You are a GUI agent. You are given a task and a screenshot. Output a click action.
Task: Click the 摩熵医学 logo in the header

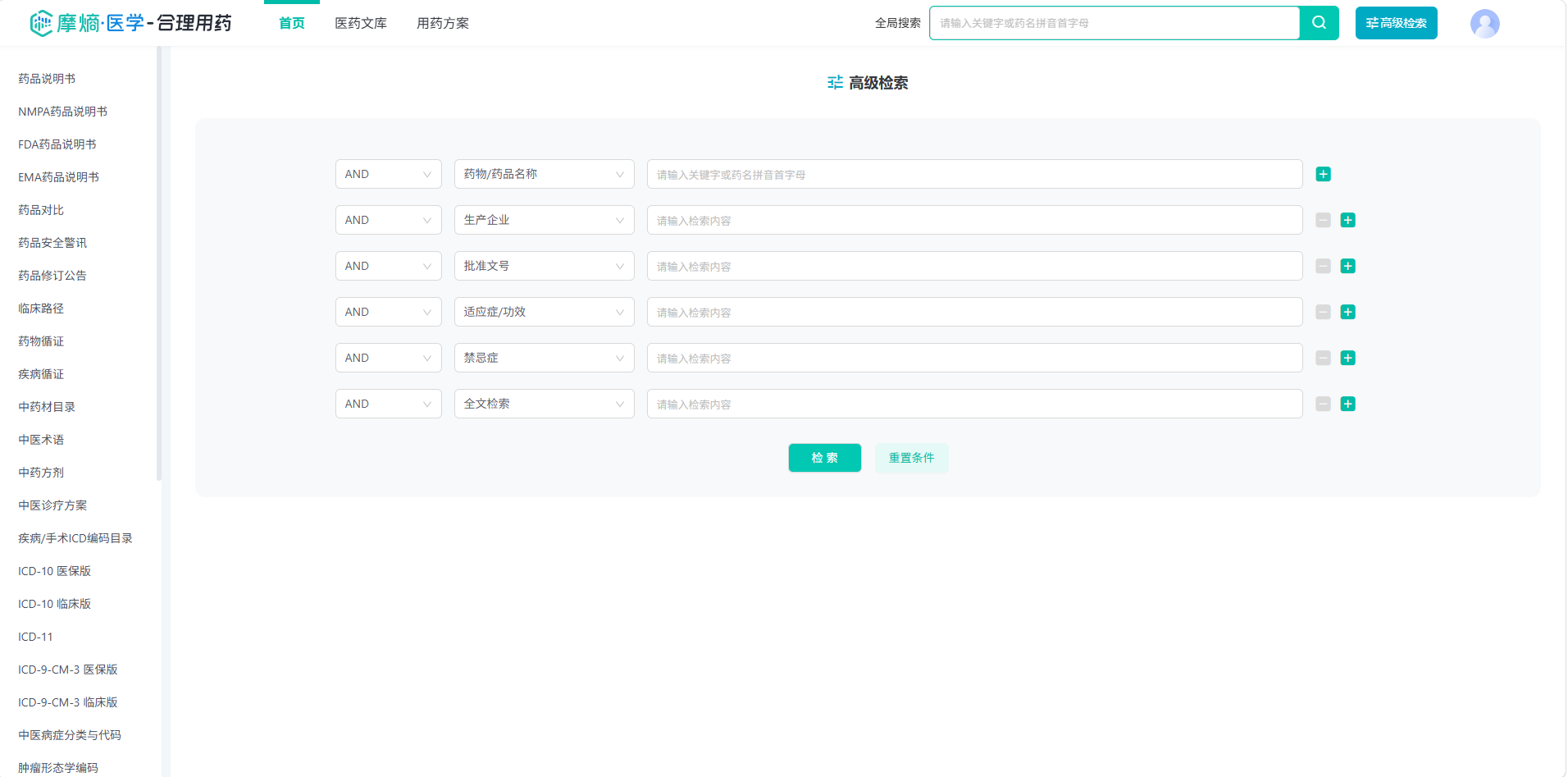130,23
